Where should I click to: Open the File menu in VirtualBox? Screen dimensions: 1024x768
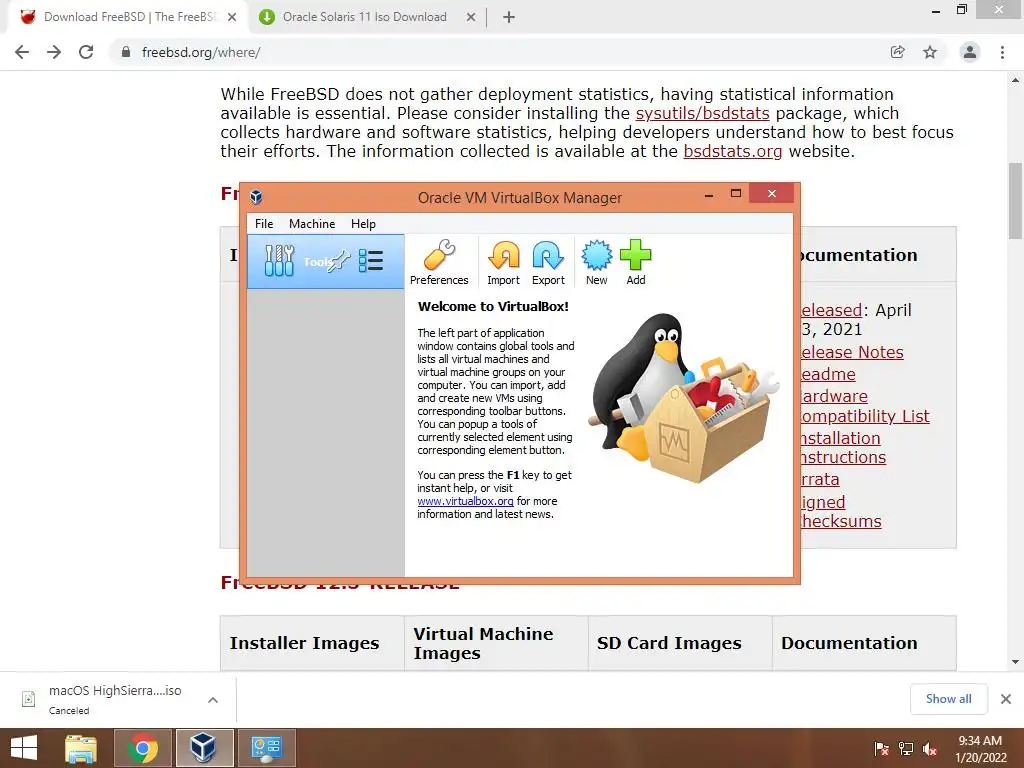(x=264, y=223)
